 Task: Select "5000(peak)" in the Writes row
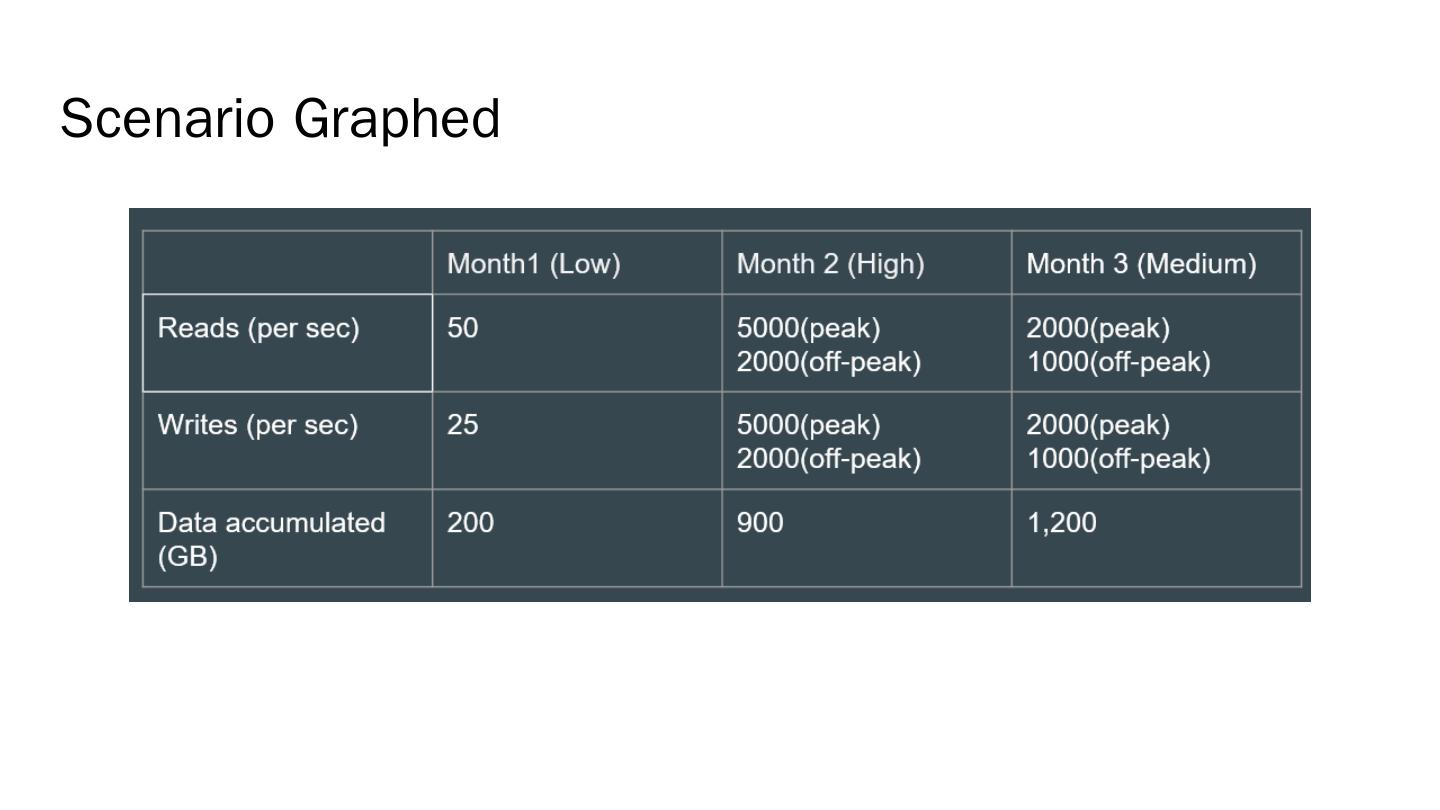pyautogui.click(x=808, y=425)
